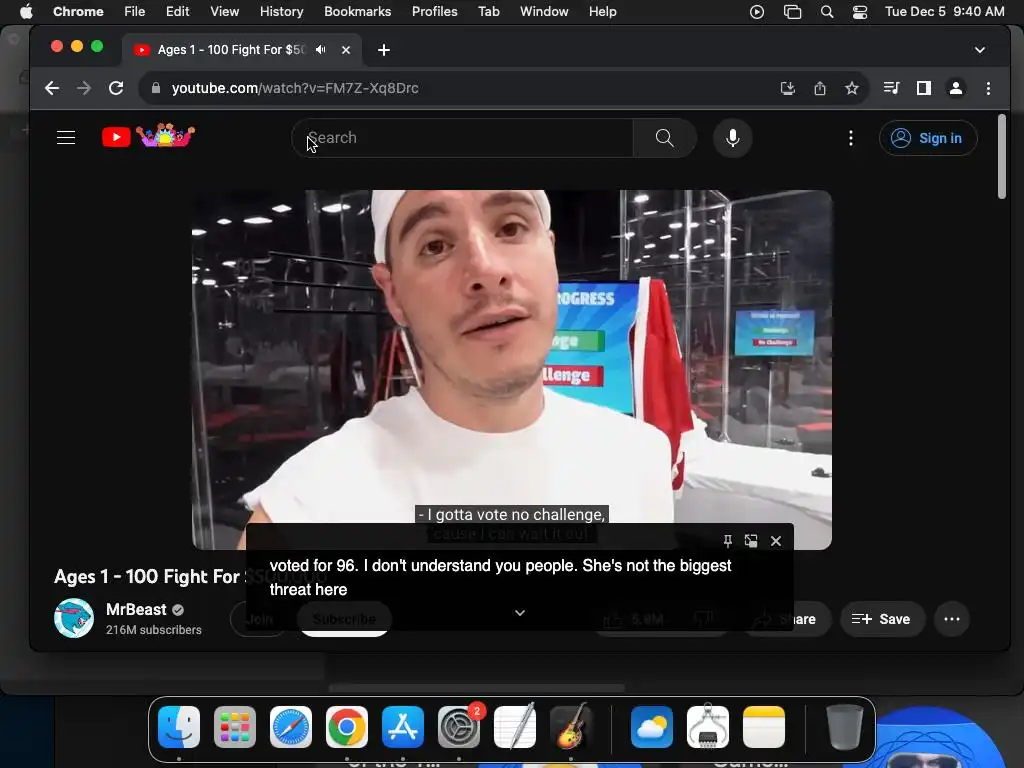Viewport: 1024px width, 768px height.
Task: Go back with the browser back arrow
Action: pos(52,88)
